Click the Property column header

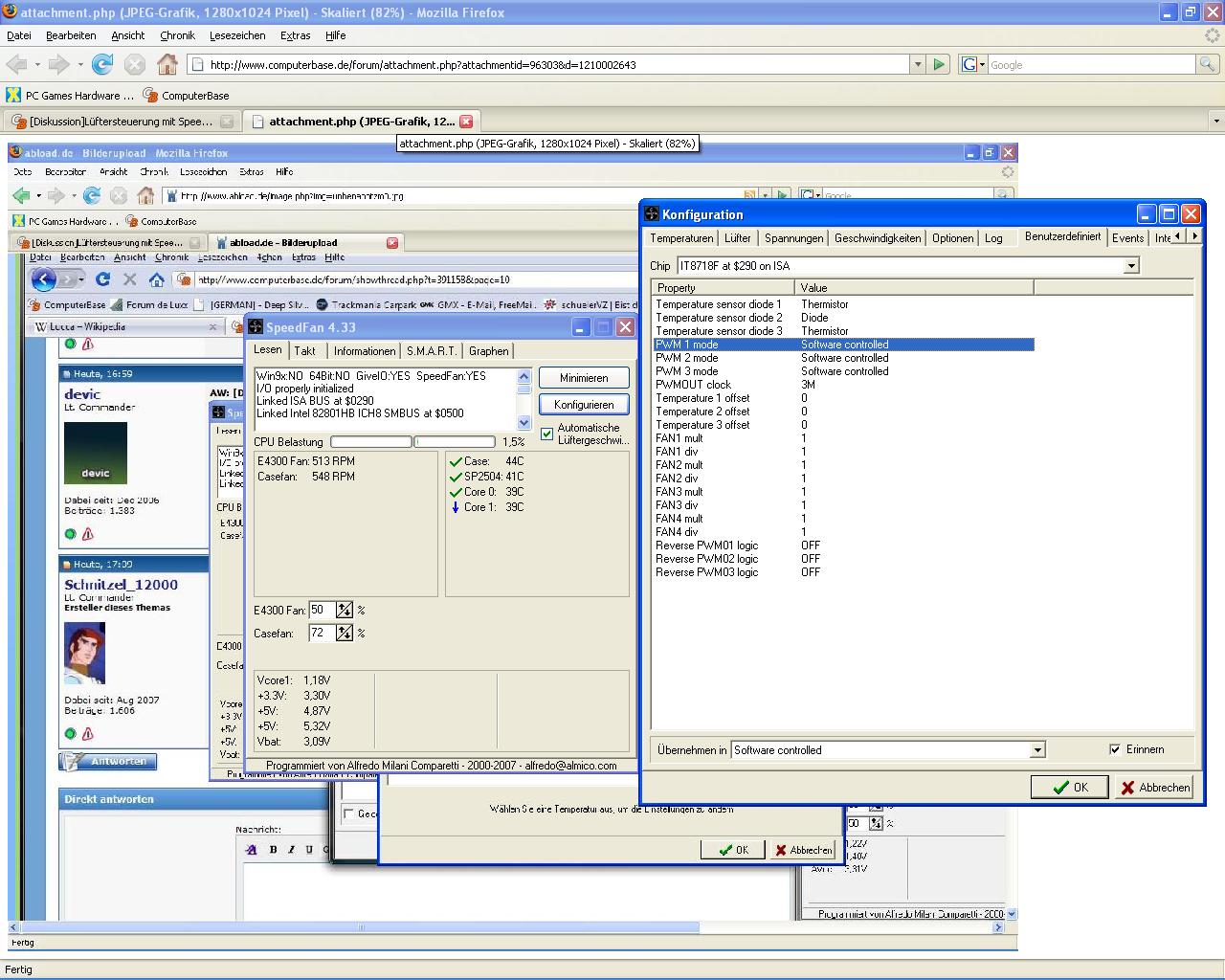[723, 287]
